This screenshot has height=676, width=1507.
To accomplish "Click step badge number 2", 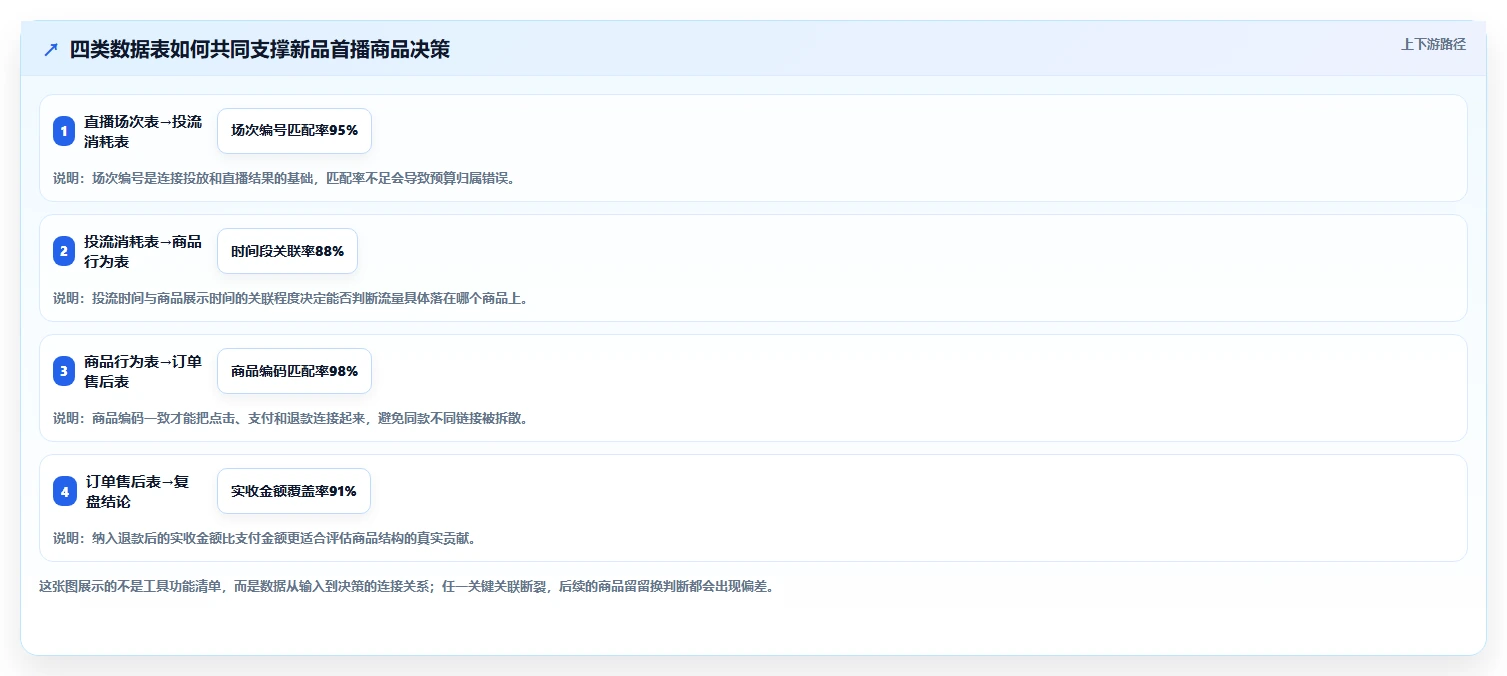I will [x=64, y=251].
